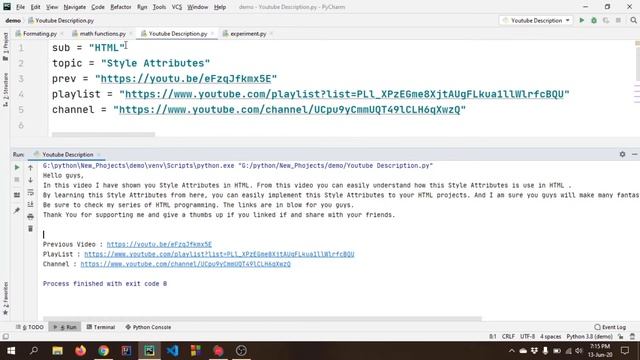Click the memory indicator icon in status bar
Screen dimensions: 640x360
coord(632,337)
